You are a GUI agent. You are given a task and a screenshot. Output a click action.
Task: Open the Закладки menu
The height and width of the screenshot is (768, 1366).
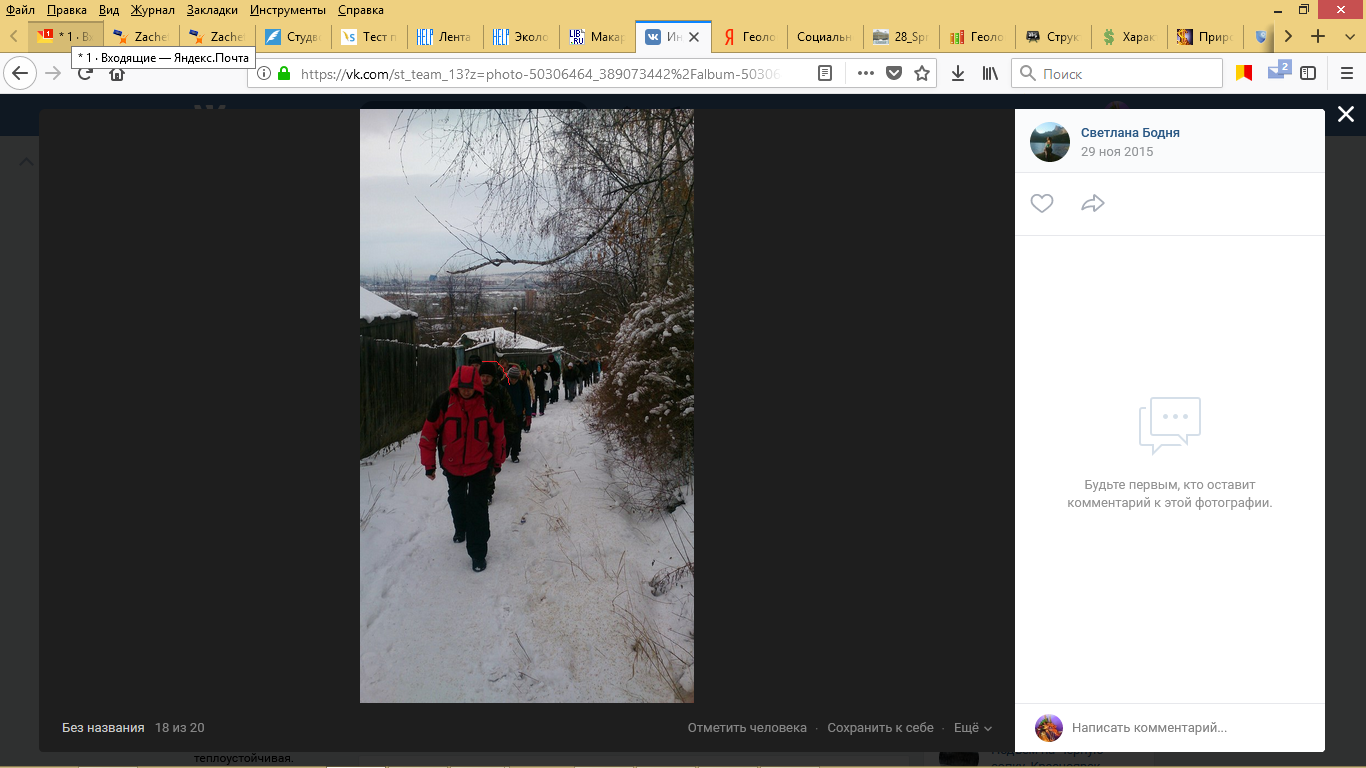(212, 10)
